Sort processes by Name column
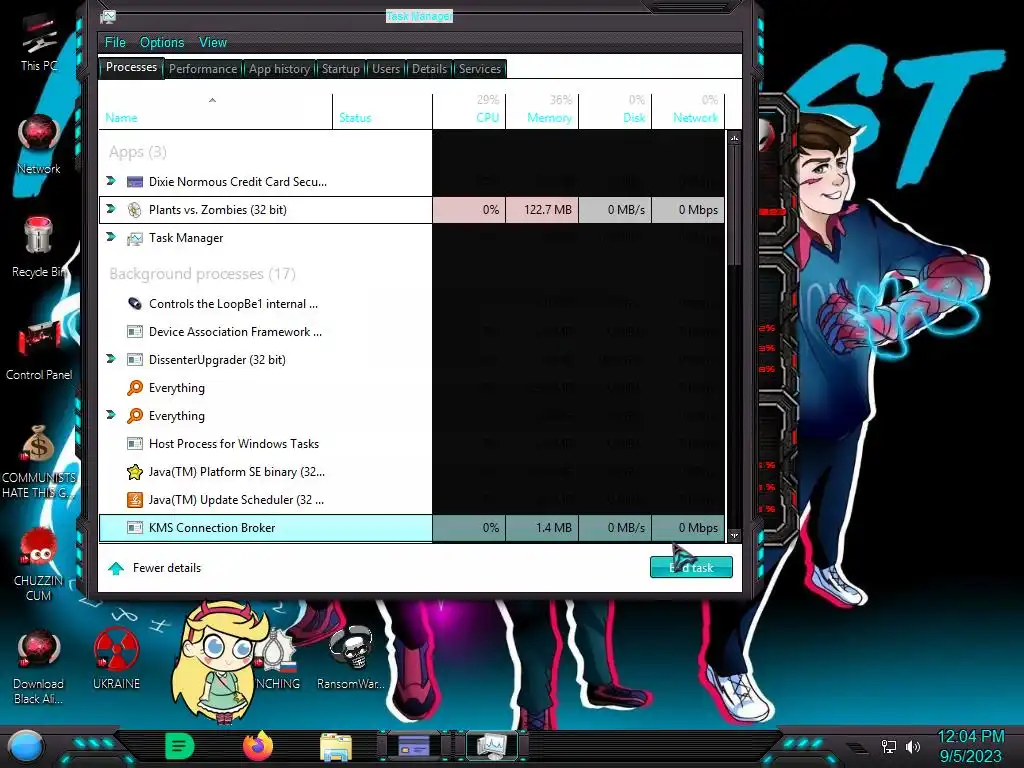The height and width of the screenshot is (768, 1024). tap(216, 112)
